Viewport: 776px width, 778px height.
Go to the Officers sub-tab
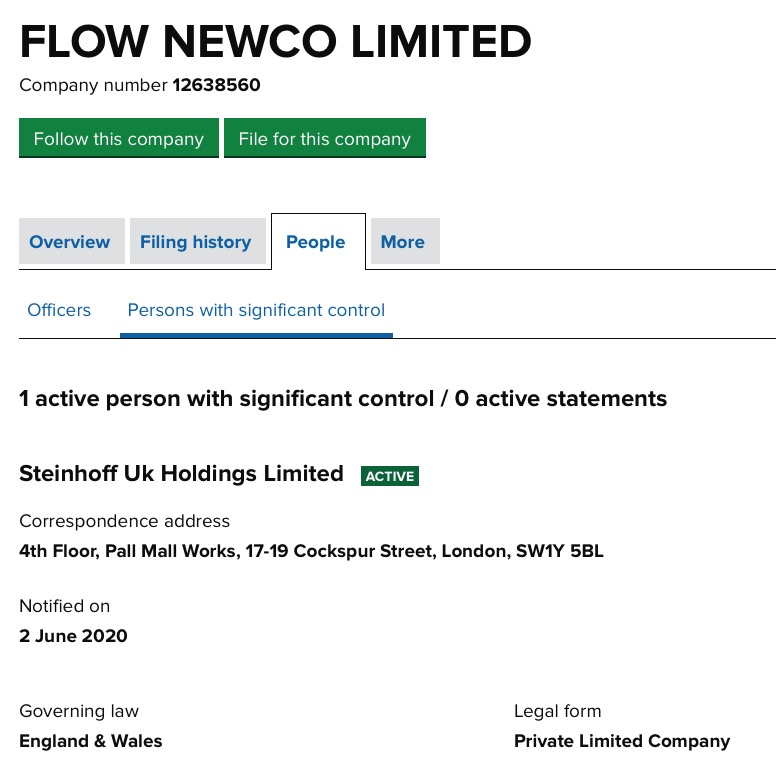tap(59, 310)
